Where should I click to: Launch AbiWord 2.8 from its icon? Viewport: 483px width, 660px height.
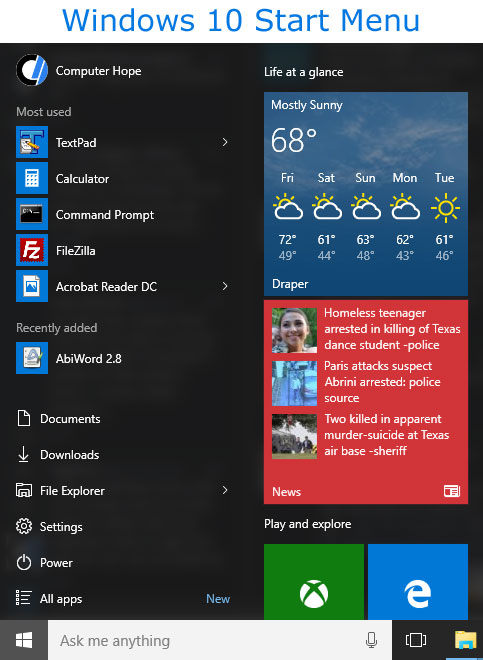coord(32,358)
